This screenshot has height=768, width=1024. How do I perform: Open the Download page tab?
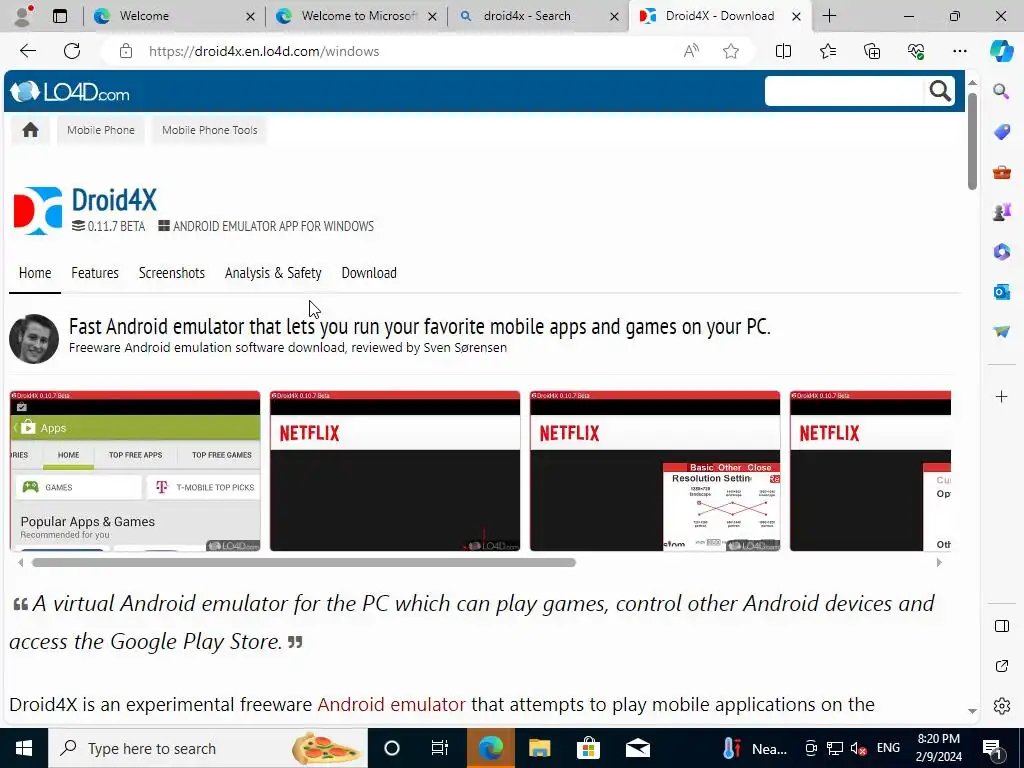tap(369, 273)
